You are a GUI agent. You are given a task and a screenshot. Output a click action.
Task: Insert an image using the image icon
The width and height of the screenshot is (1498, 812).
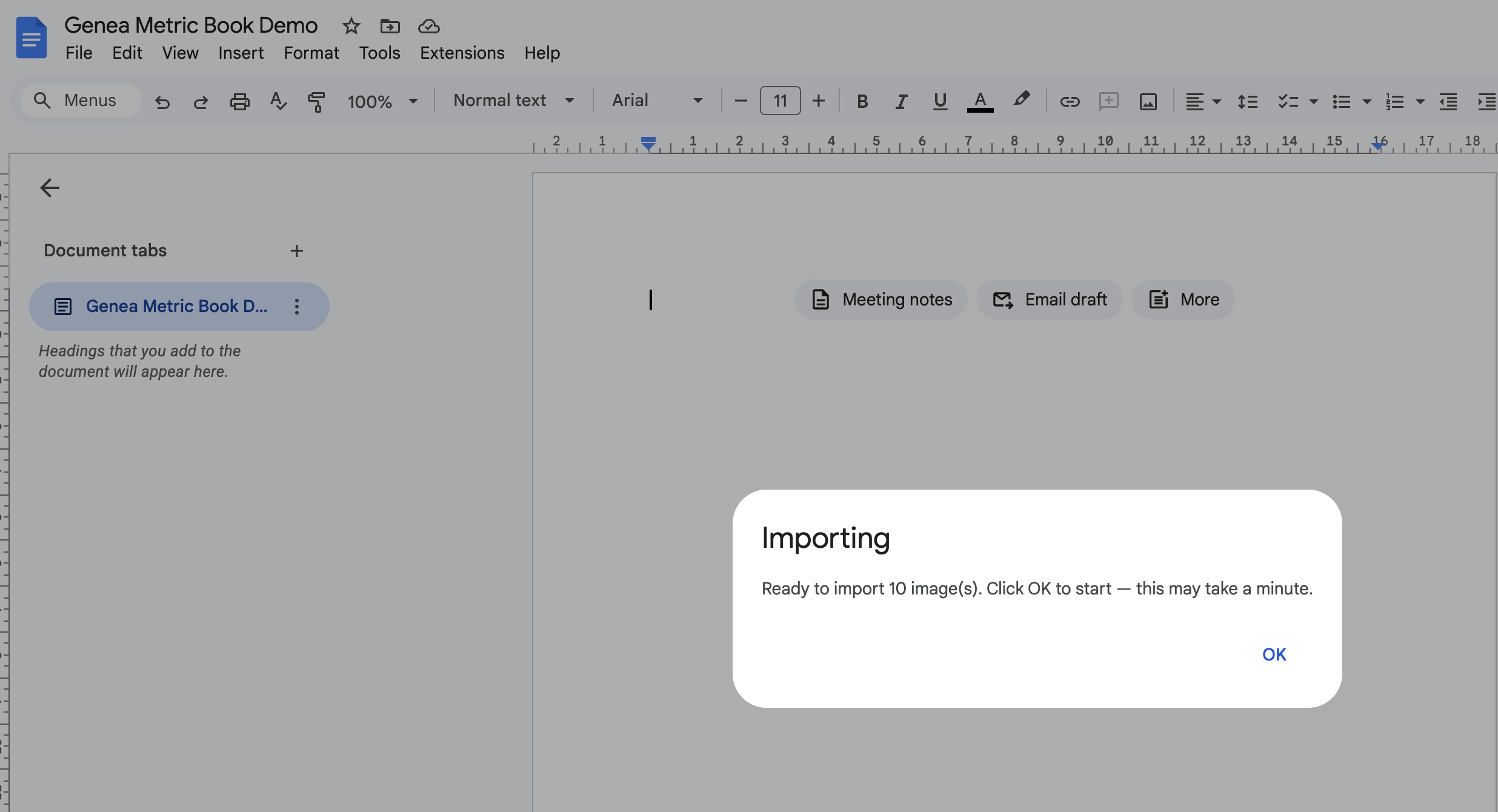pos(1148,101)
